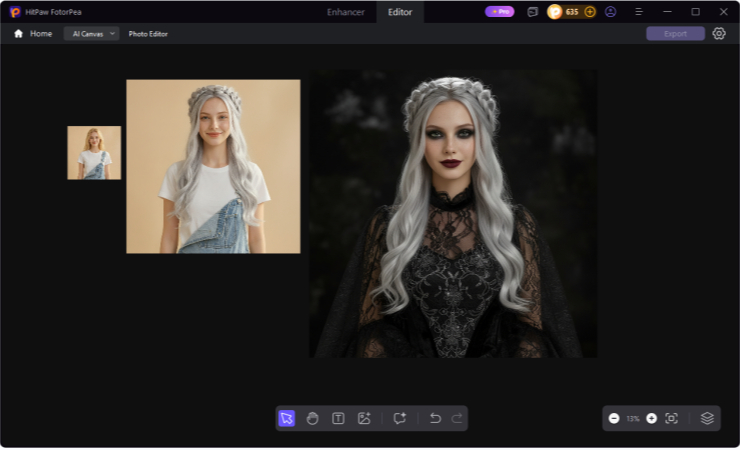Screen dimensions: 740x450
Task: Fit canvas to screen
Action: point(671,418)
